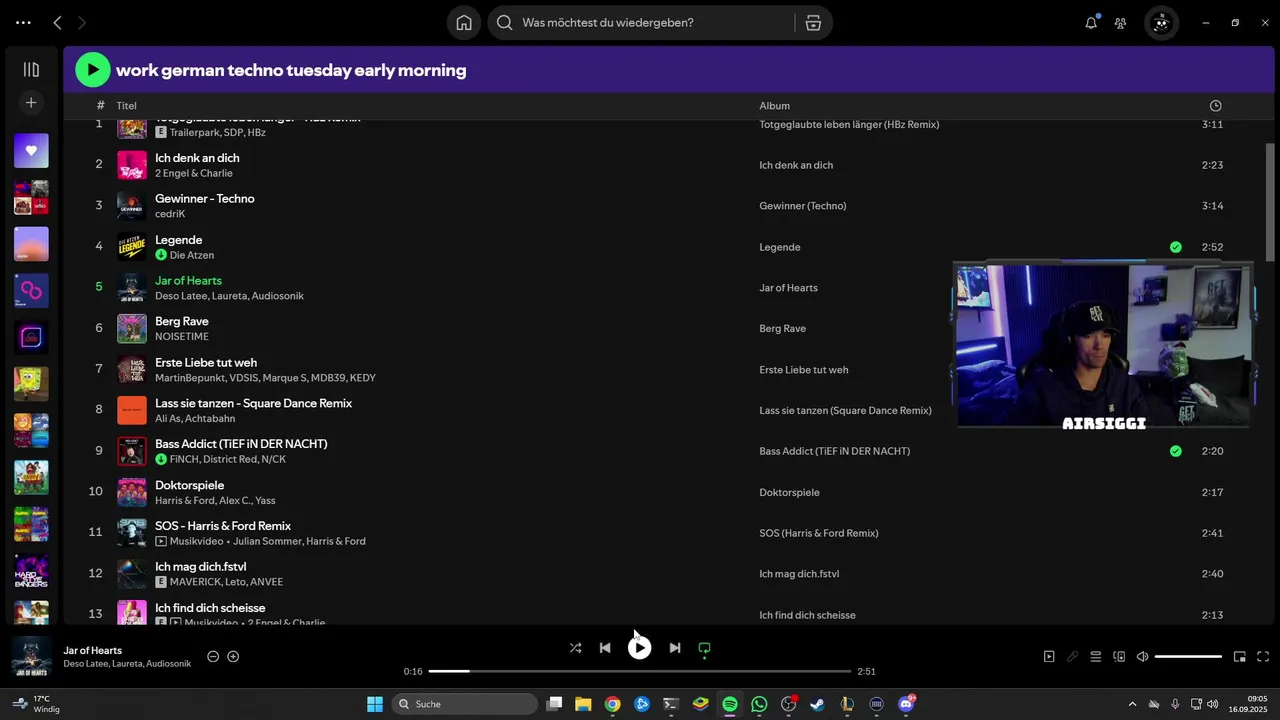Open artist Achtabahn
1280x720 pixels.
click(x=210, y=419)
